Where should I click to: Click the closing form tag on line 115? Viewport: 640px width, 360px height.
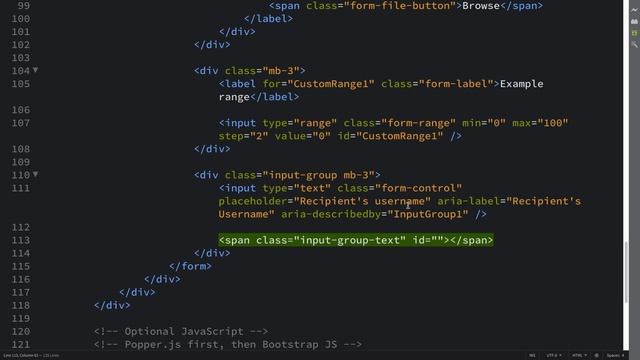click(190, 266)
